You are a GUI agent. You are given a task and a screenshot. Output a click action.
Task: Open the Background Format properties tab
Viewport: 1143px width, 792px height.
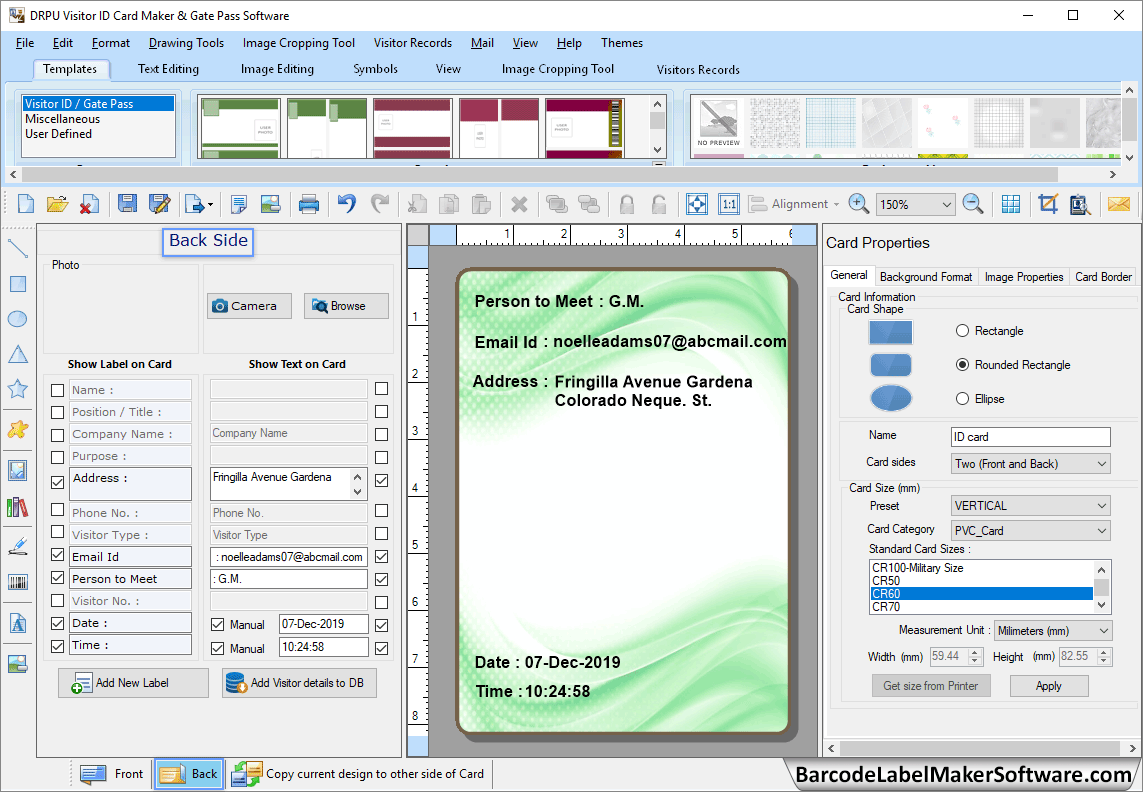click(x=926, y=276)
